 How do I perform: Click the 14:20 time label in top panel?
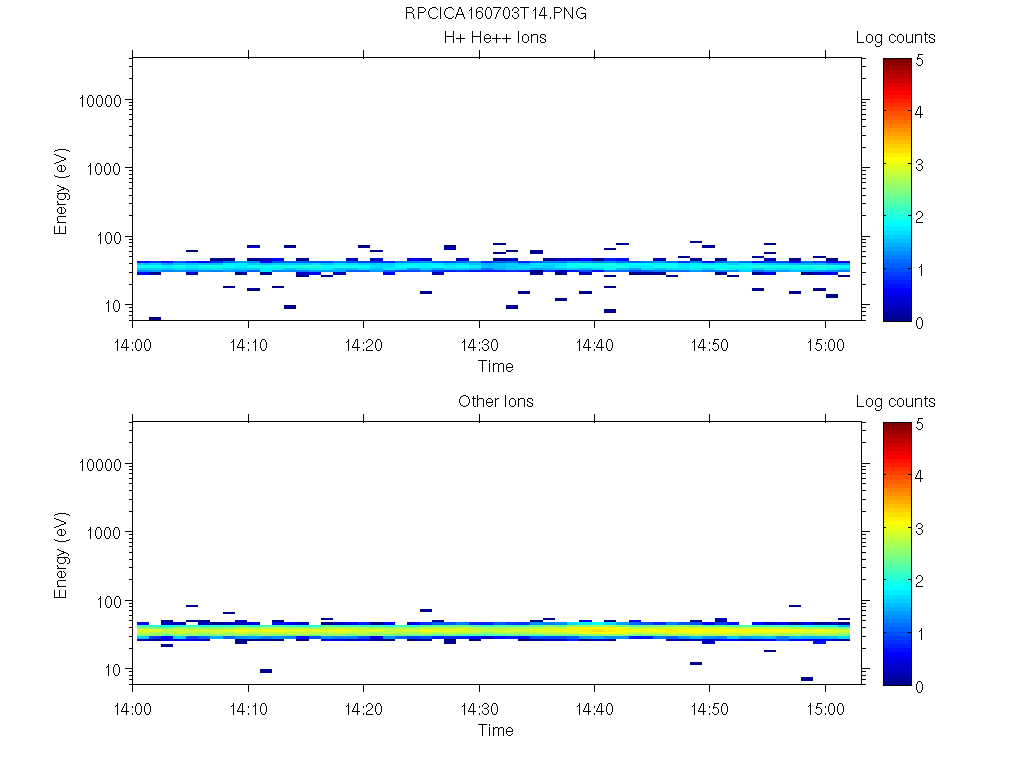364,345
